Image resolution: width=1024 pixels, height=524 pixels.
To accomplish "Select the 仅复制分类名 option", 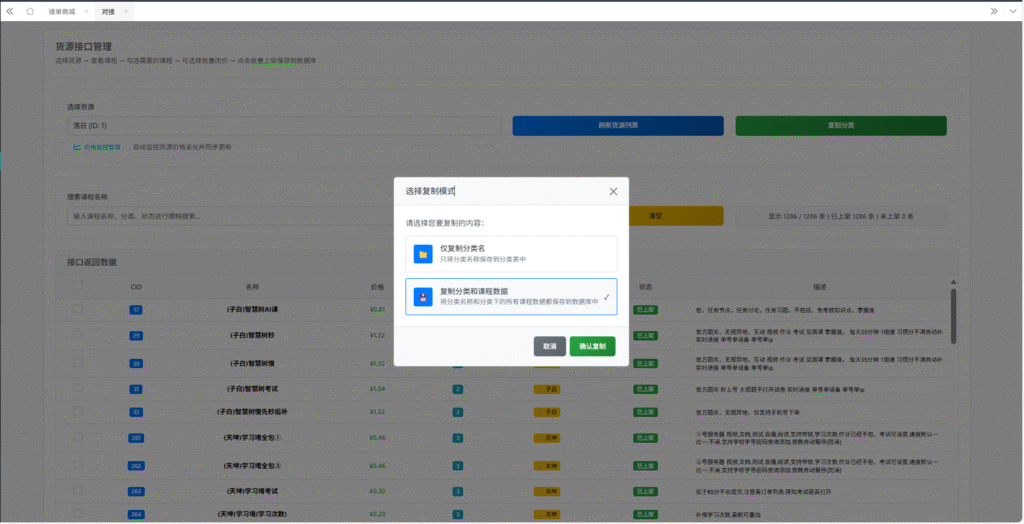I will [x=511, y=253].
